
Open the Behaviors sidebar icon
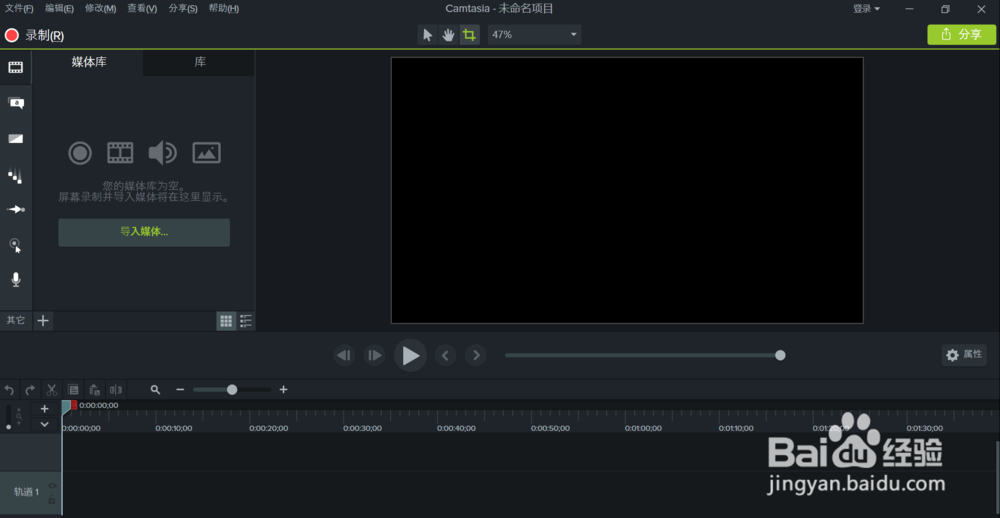(x=15, y=174)
